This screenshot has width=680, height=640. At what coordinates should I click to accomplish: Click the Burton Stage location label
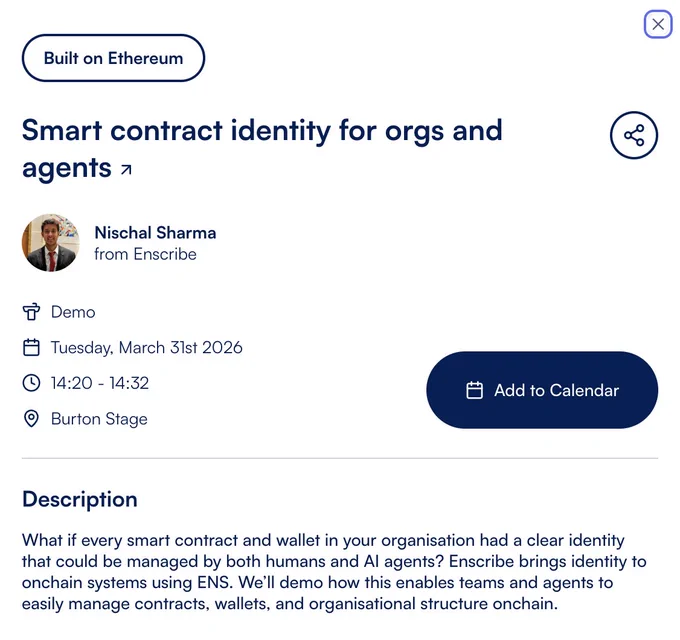pos(99,419)
